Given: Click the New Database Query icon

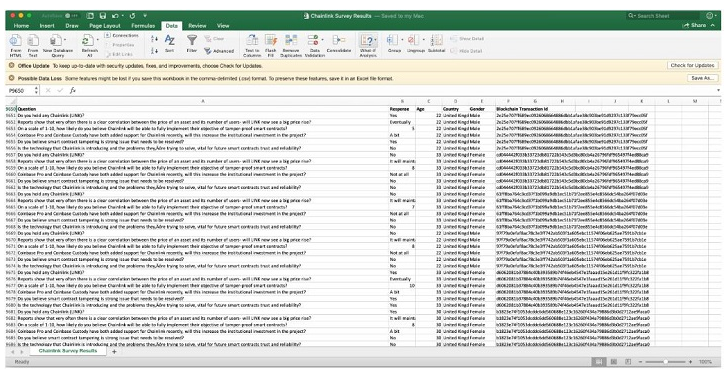Looking at the screenshot, I should click(x=55, y=40).
